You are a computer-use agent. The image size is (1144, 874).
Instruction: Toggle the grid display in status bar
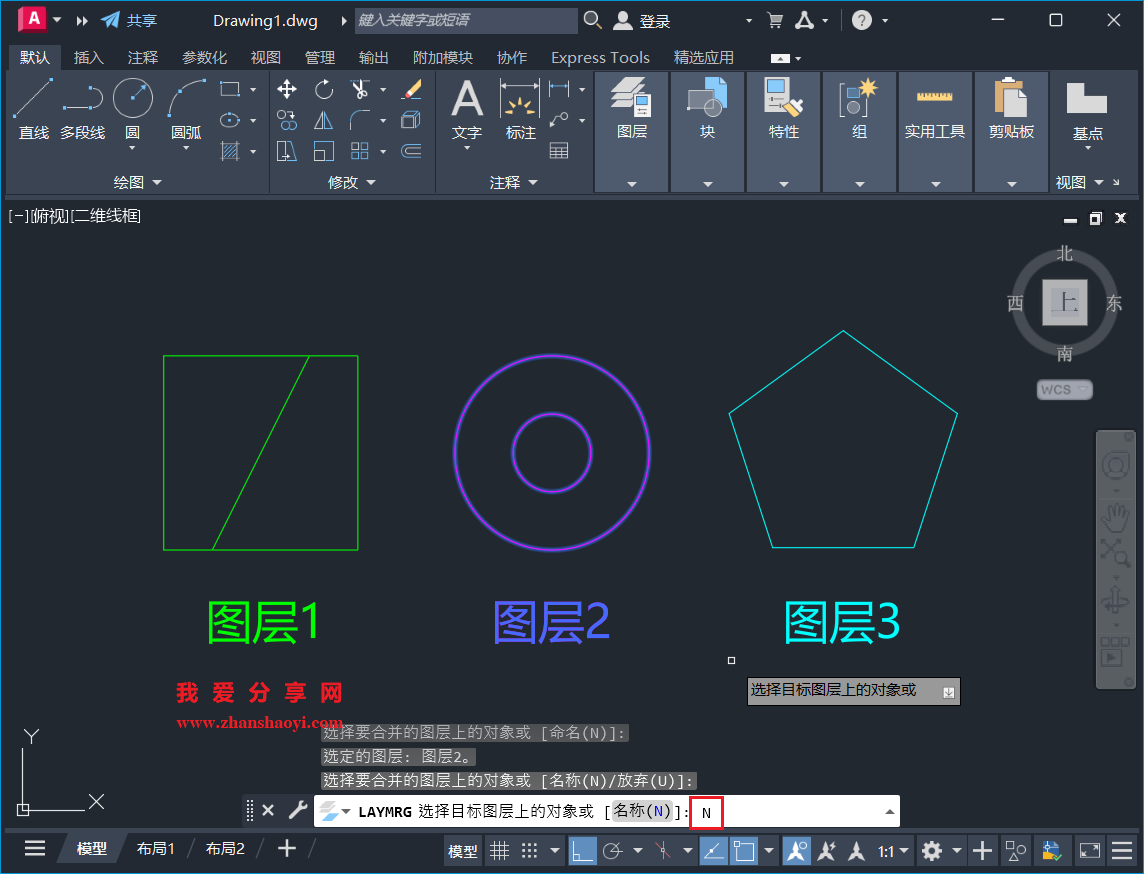(497, 850)
